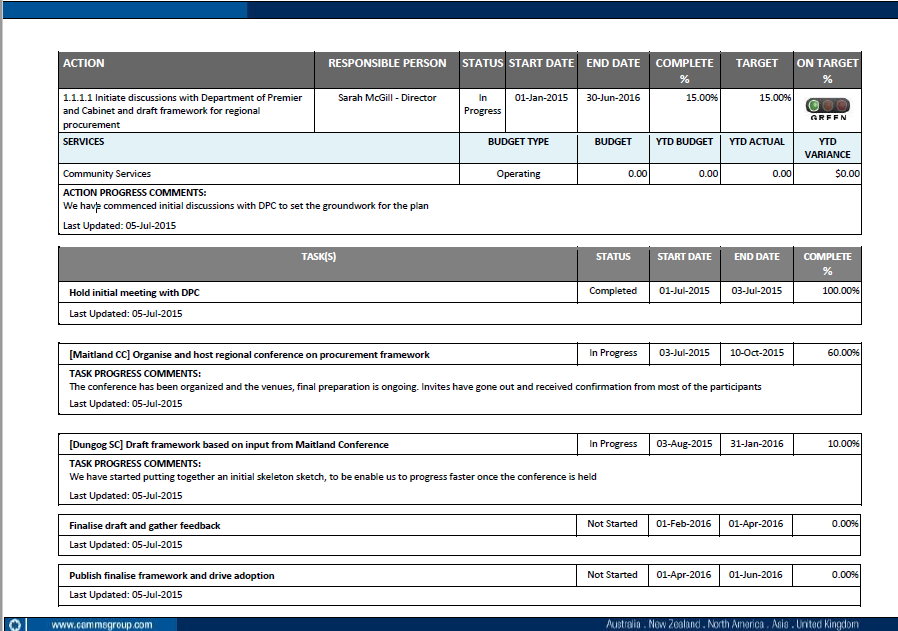Select task 'Hold initial meeting with DPC'
The height and width of the screenshot is (631, 898).
pyautogui.click(x=135, y=293)
